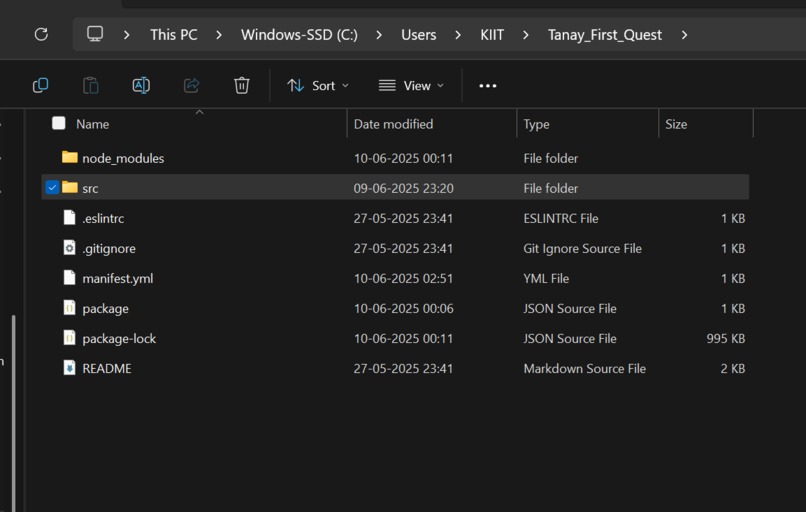
Task: Select the node_modules folder name
Action: [123, 158]
